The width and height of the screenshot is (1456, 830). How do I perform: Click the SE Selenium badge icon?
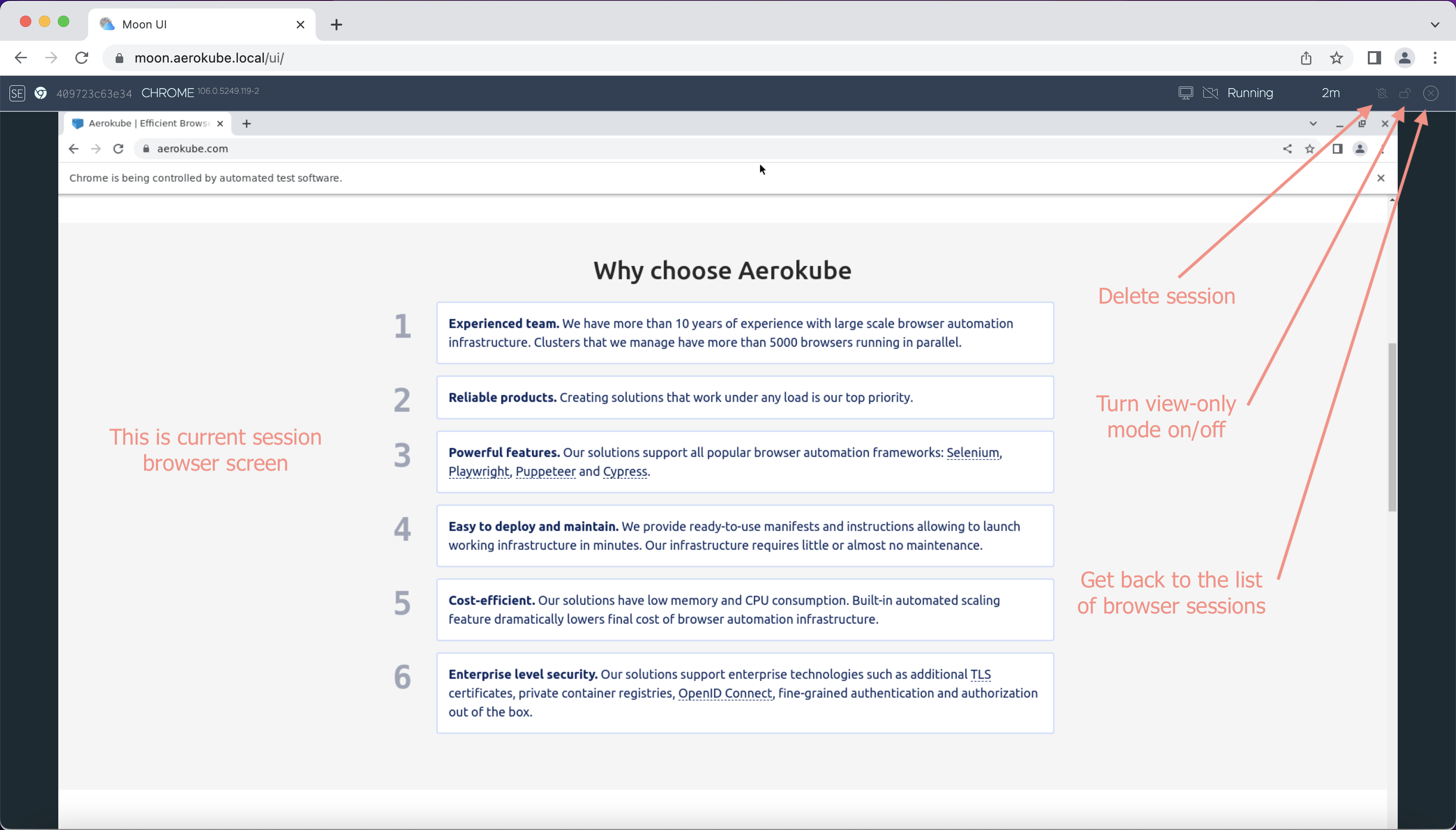(x=17, y=93)
